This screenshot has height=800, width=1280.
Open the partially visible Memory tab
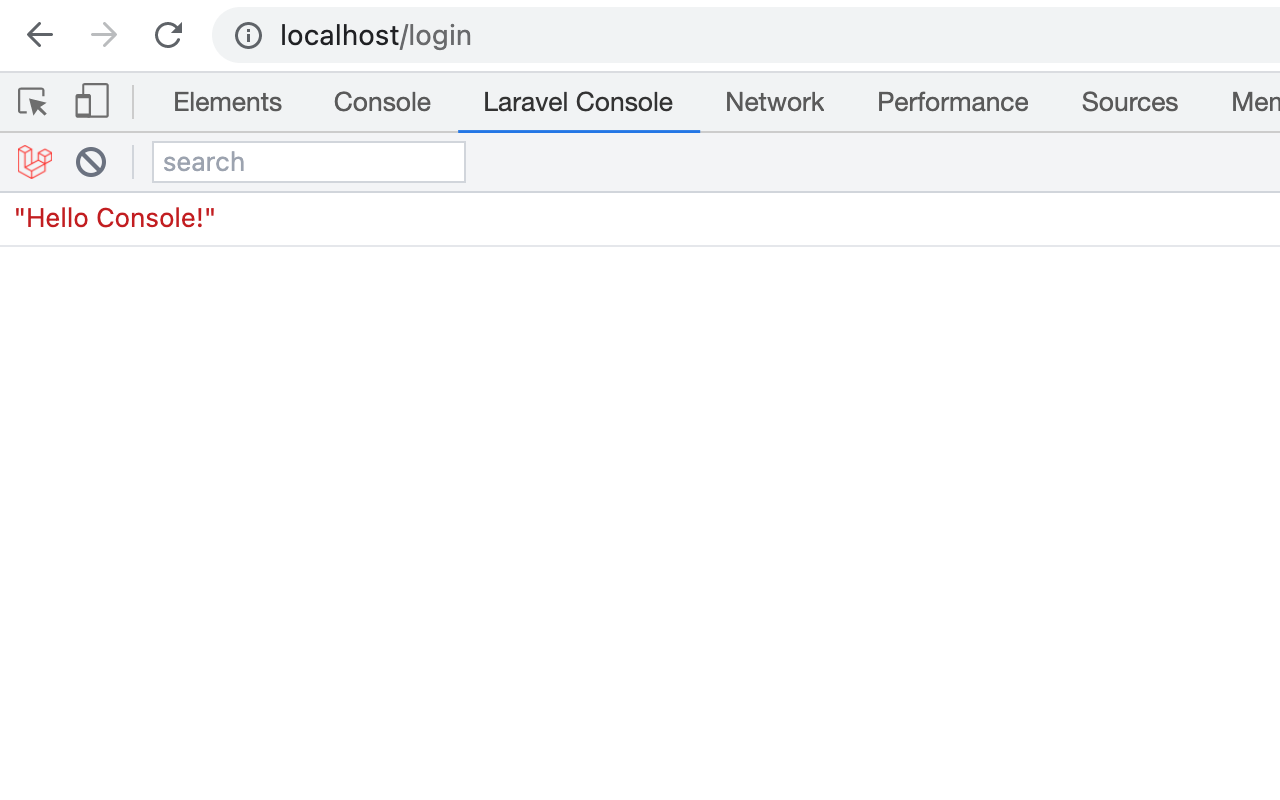tap(1256, 102)
